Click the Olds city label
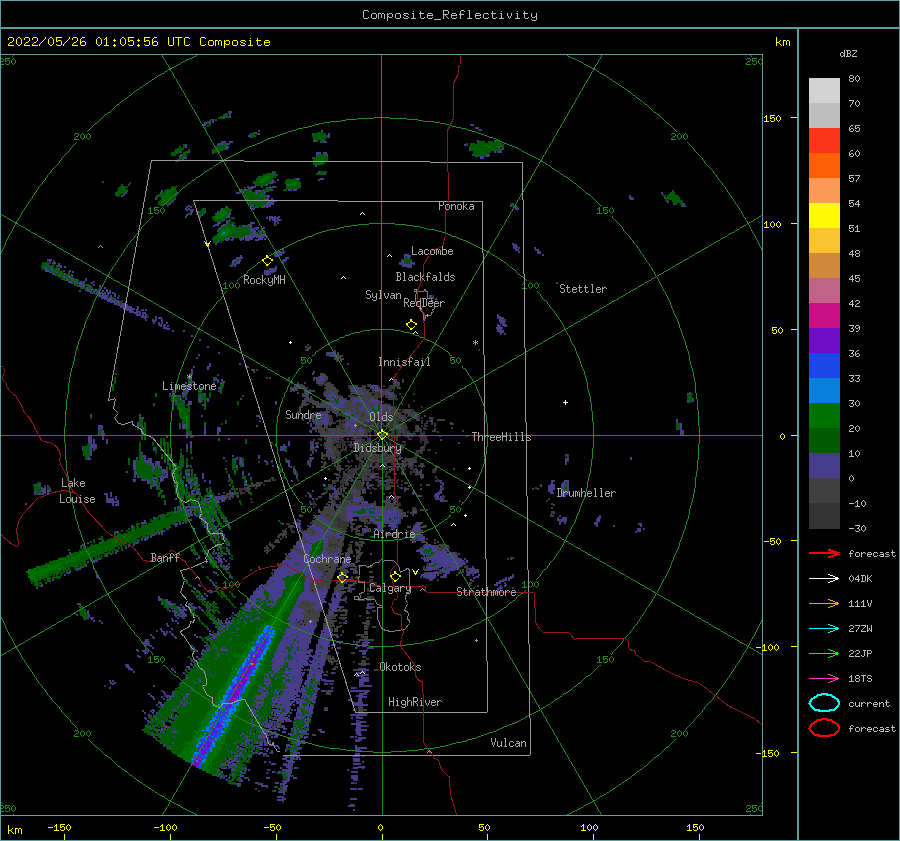The image size is (900, 841). coord(381,417)
